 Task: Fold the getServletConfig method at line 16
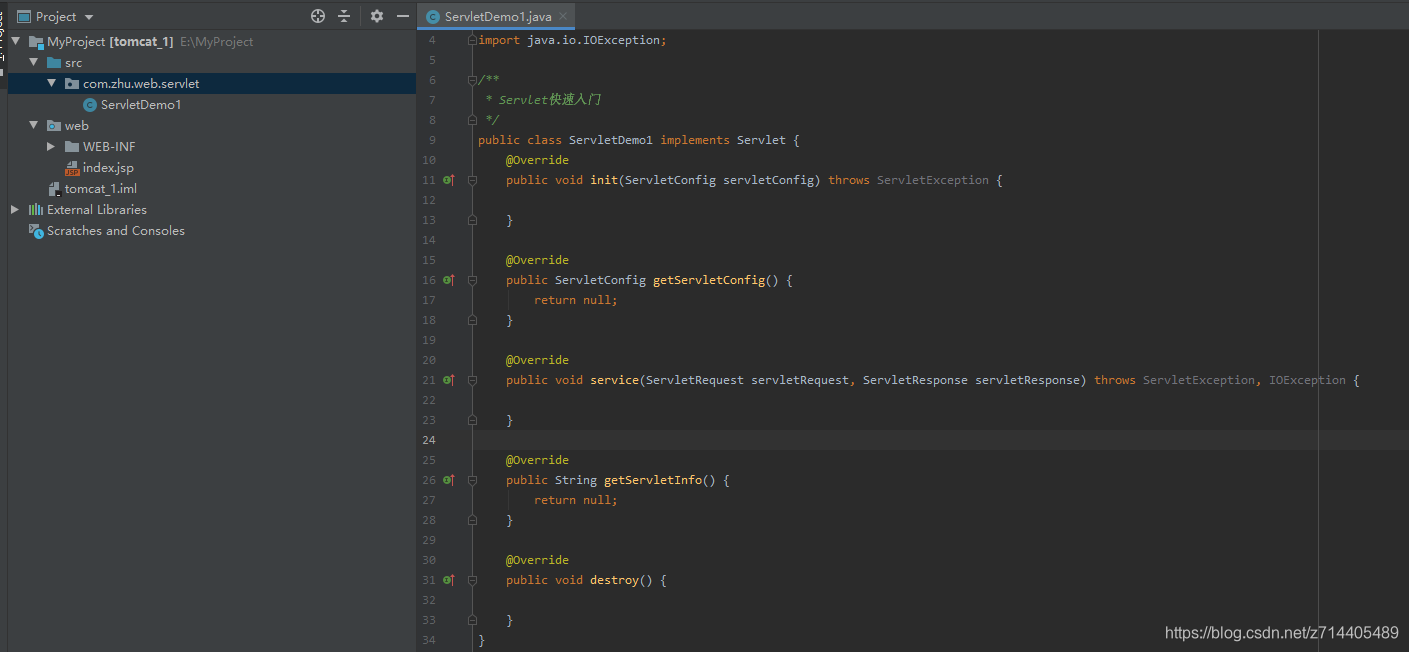point(472,280)
